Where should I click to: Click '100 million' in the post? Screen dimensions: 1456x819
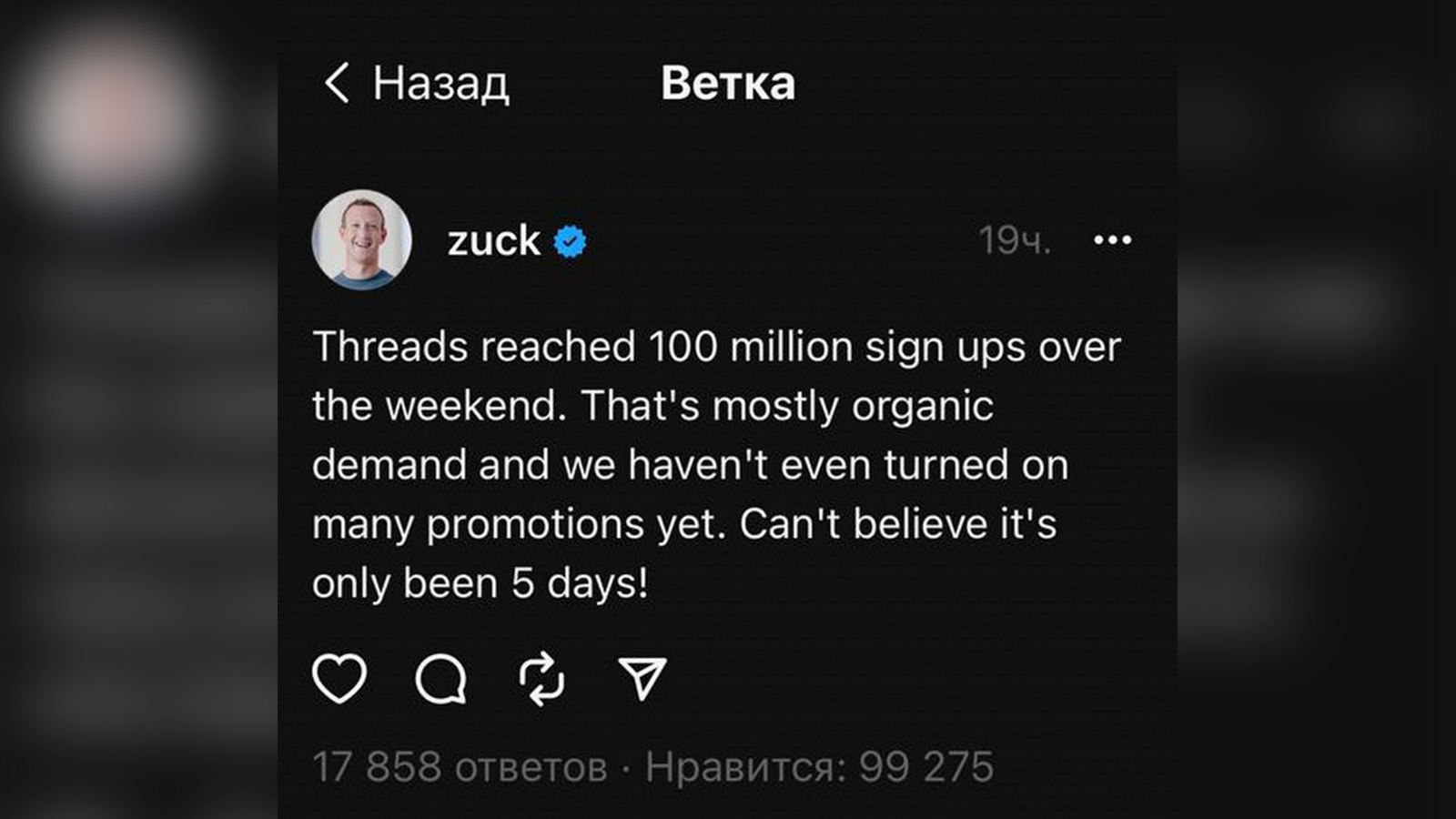751,347
